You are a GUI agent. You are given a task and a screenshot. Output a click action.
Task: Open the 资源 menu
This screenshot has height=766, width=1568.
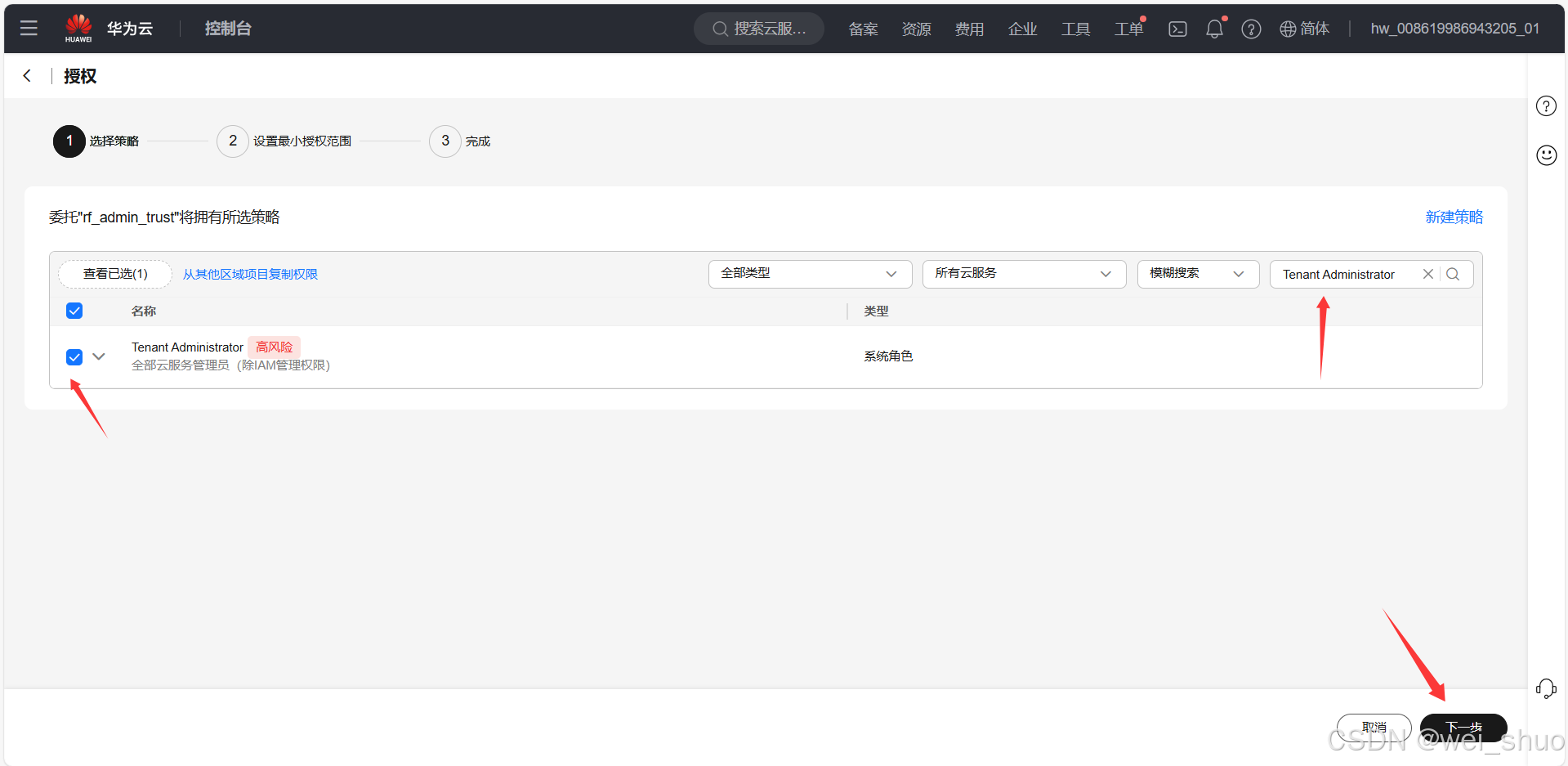tap(916, 29)
